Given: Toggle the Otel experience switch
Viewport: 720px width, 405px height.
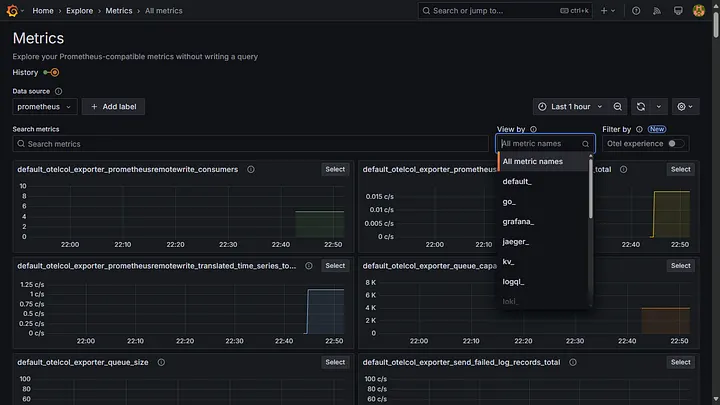Looking at the screenshot, I should [675, 144].
